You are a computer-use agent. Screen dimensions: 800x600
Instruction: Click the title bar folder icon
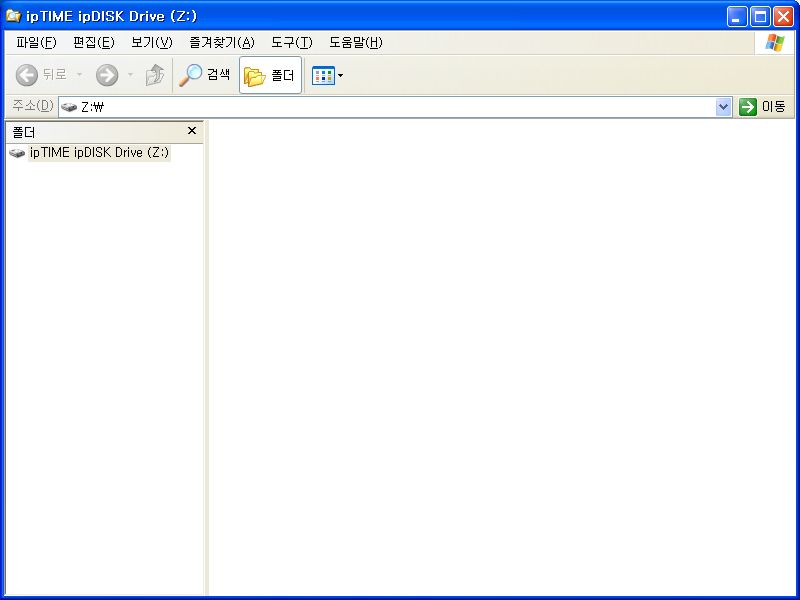(13, 16)
